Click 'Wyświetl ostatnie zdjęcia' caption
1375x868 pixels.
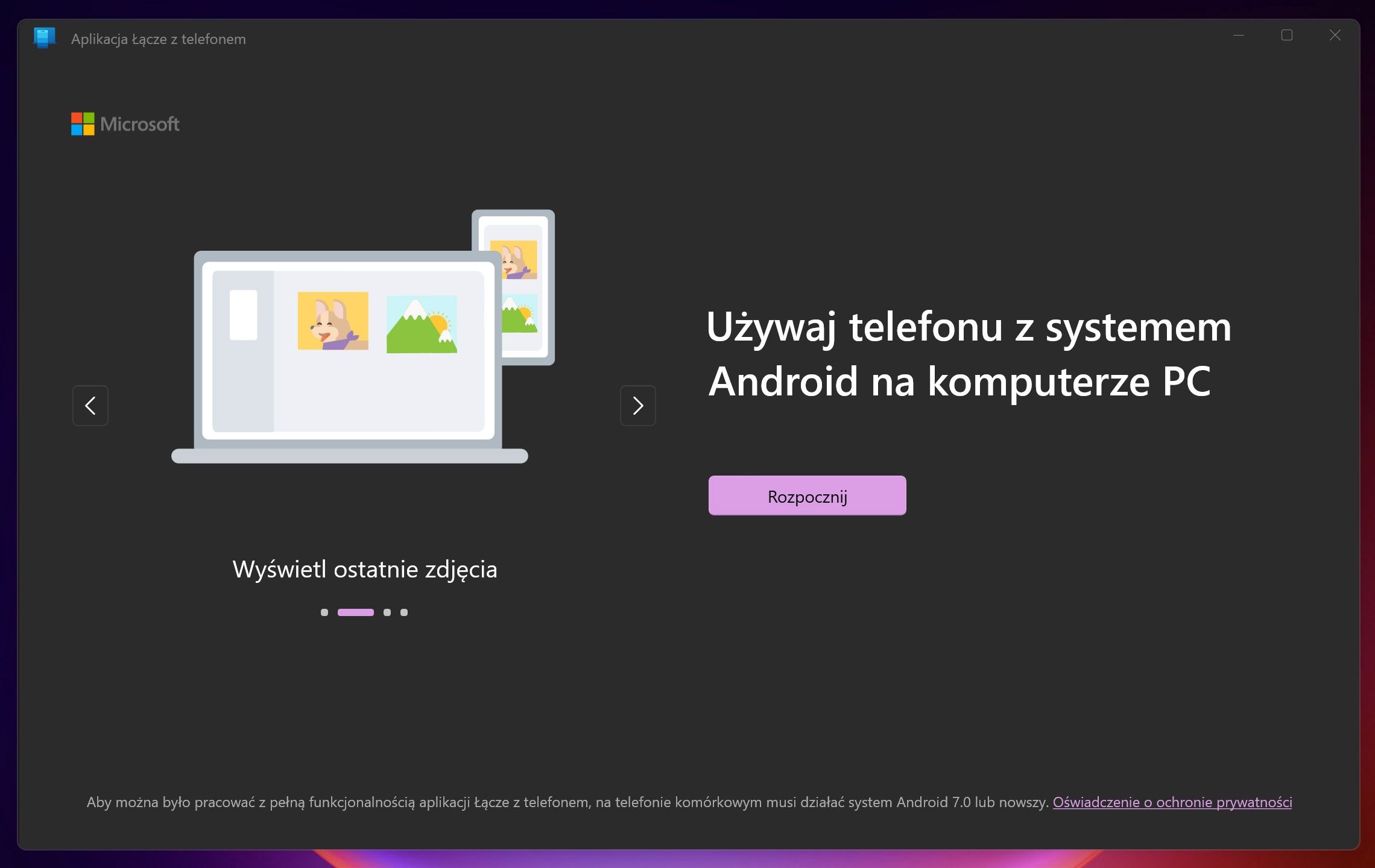365,570
